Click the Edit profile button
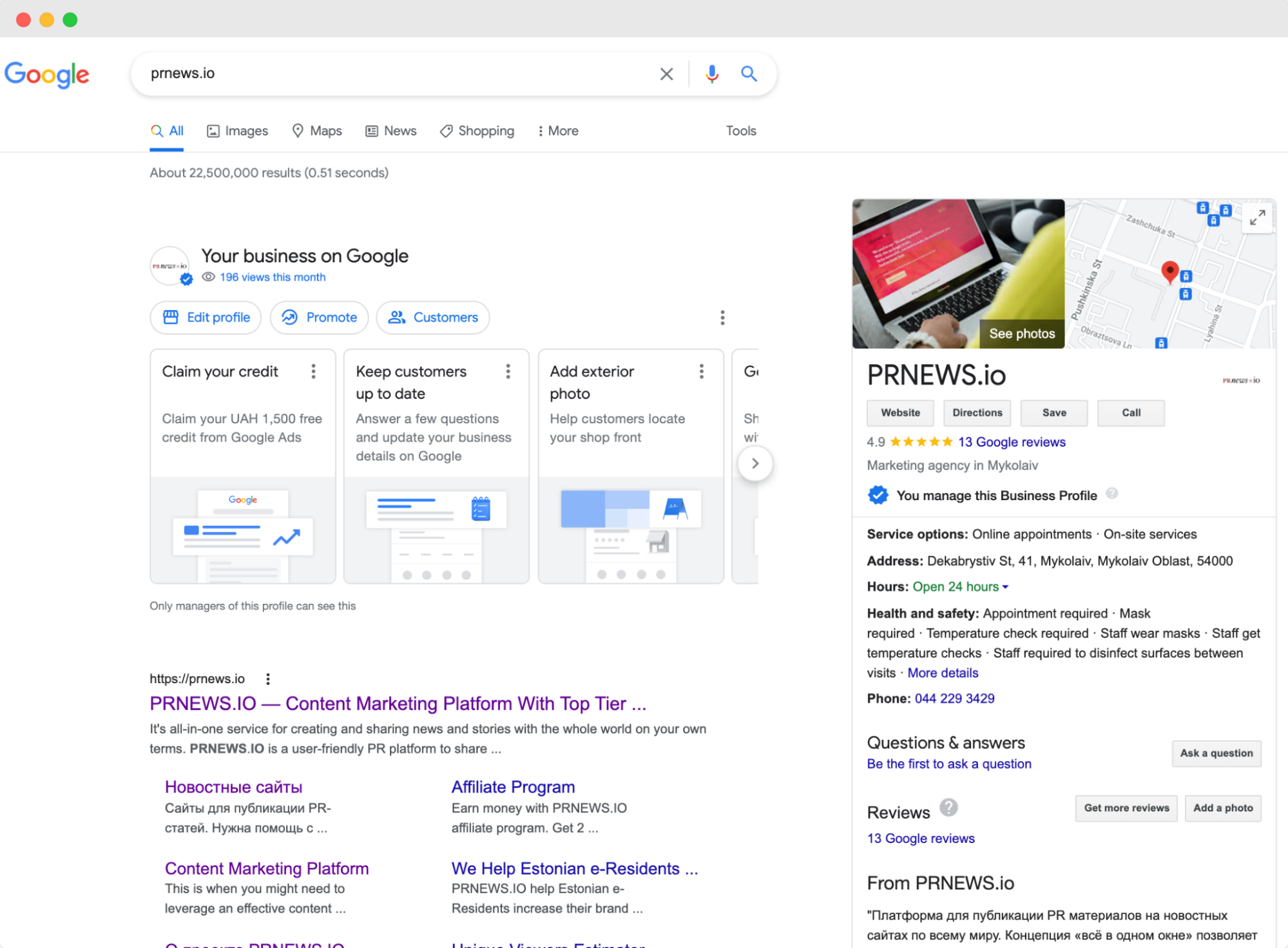The image size is (1288, 948). click(x=206, y=318)
